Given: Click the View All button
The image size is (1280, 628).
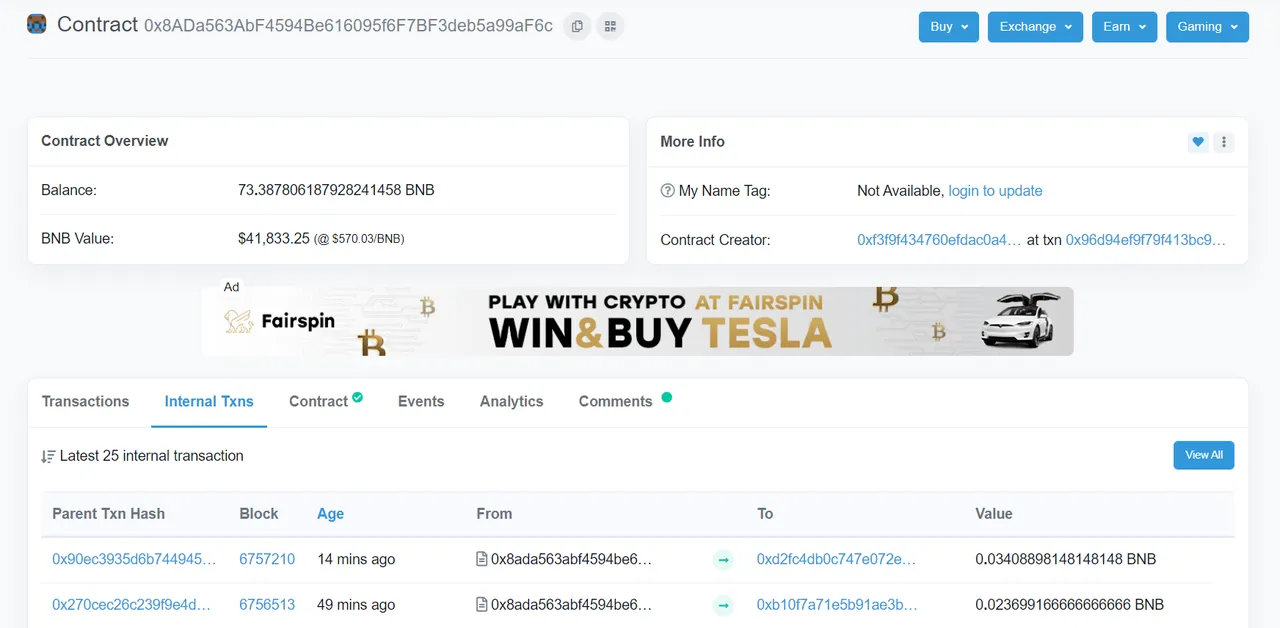Looking at the screenshot, I should [1204, 455].
